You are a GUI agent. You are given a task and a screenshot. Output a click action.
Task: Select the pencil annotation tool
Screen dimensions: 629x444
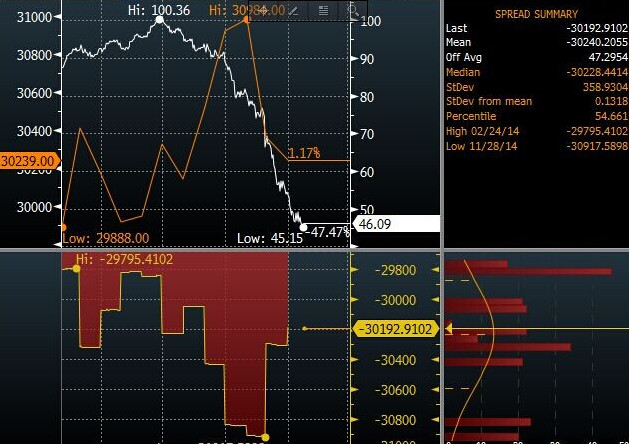tap(294, 10)
